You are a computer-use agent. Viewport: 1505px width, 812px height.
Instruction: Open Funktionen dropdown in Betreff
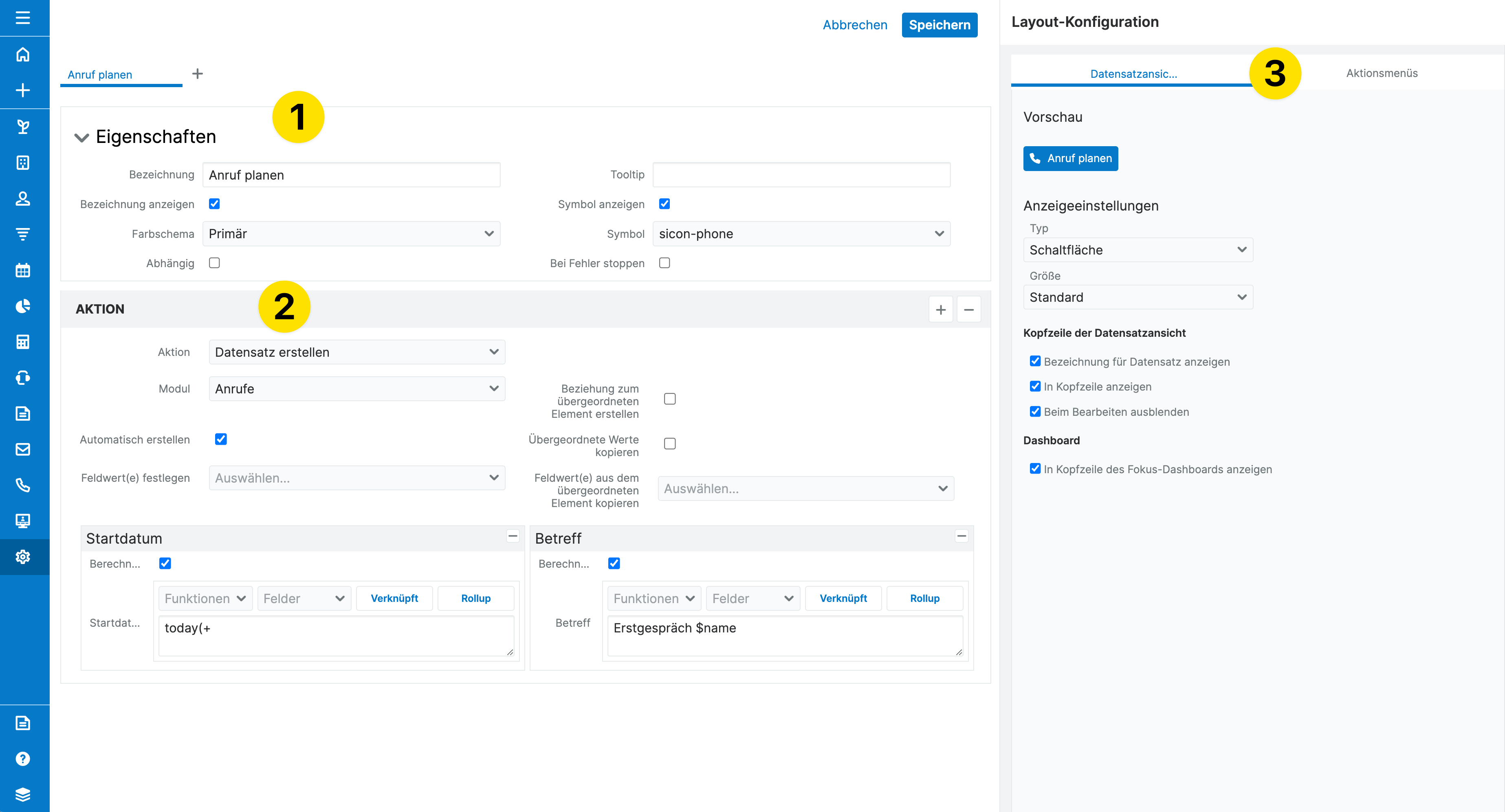[x=654, y=598]
